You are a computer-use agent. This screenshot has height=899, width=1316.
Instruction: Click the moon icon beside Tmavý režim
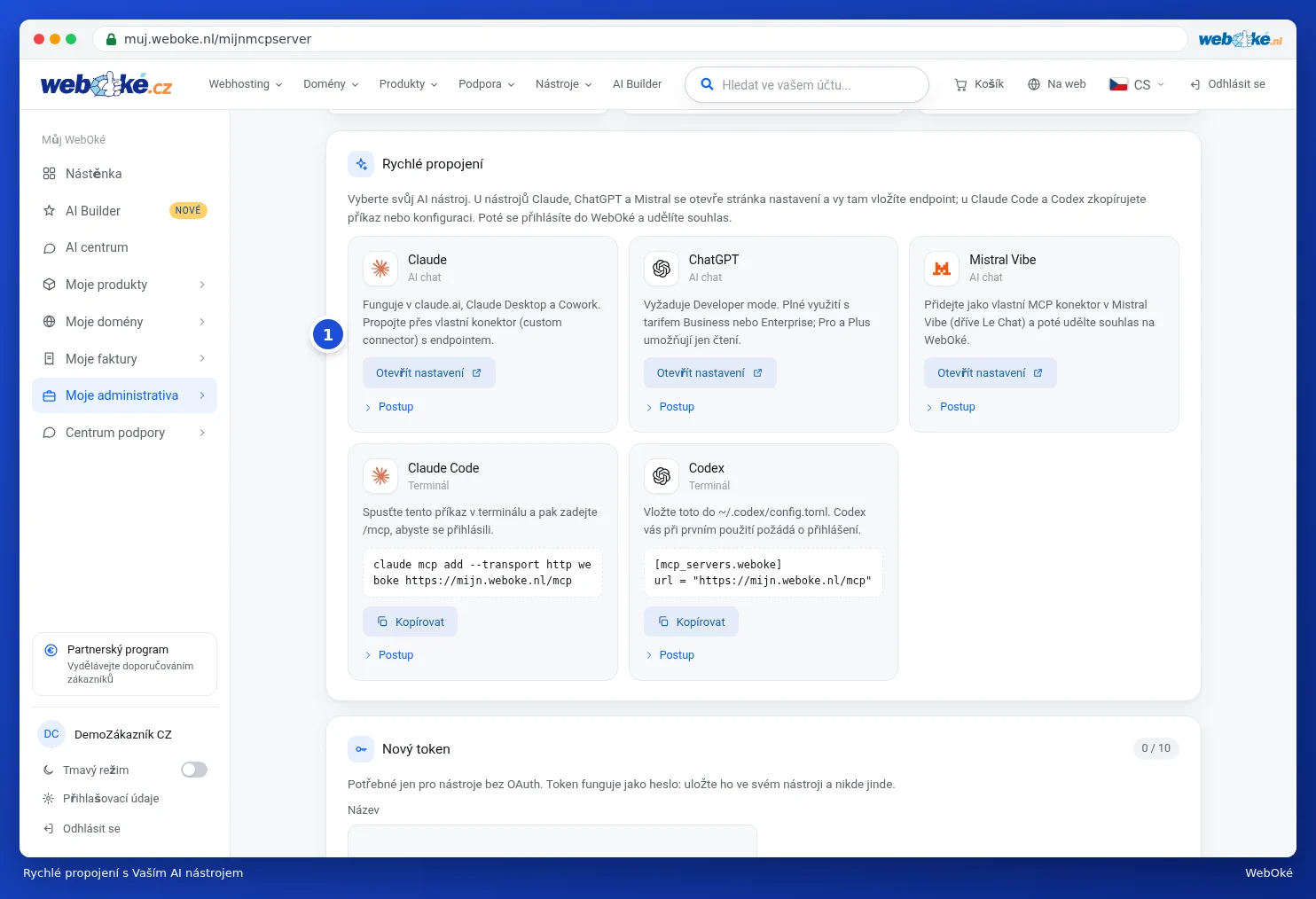pos(49,770)
